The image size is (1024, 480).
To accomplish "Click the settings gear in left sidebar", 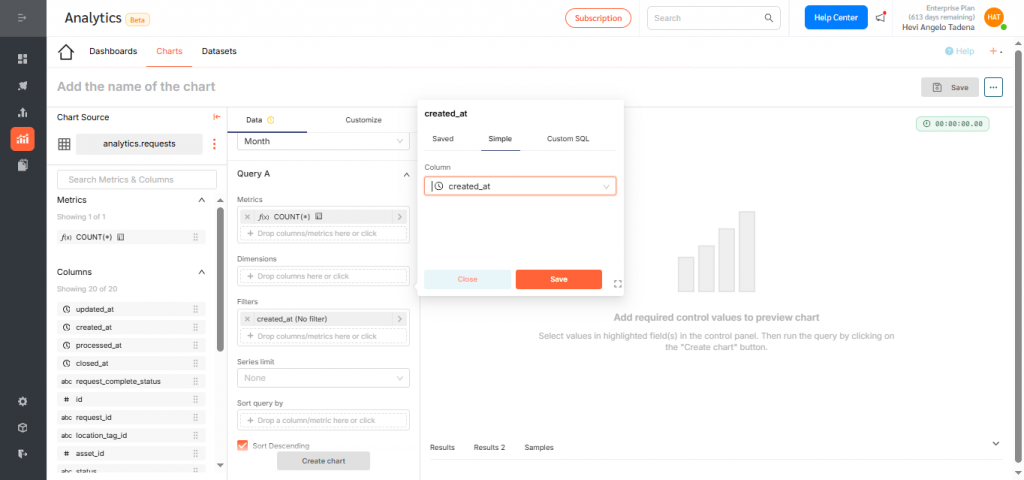I will 22,401.
